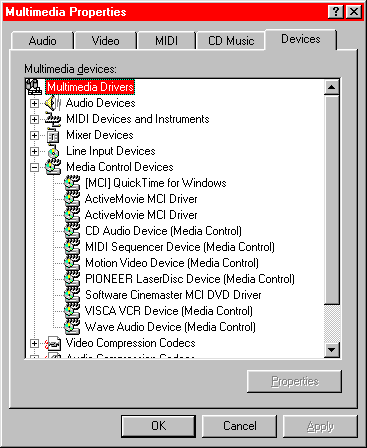Click the Line Input Devices icon
This screenshot has height=448, width=367.
(53, 151)
